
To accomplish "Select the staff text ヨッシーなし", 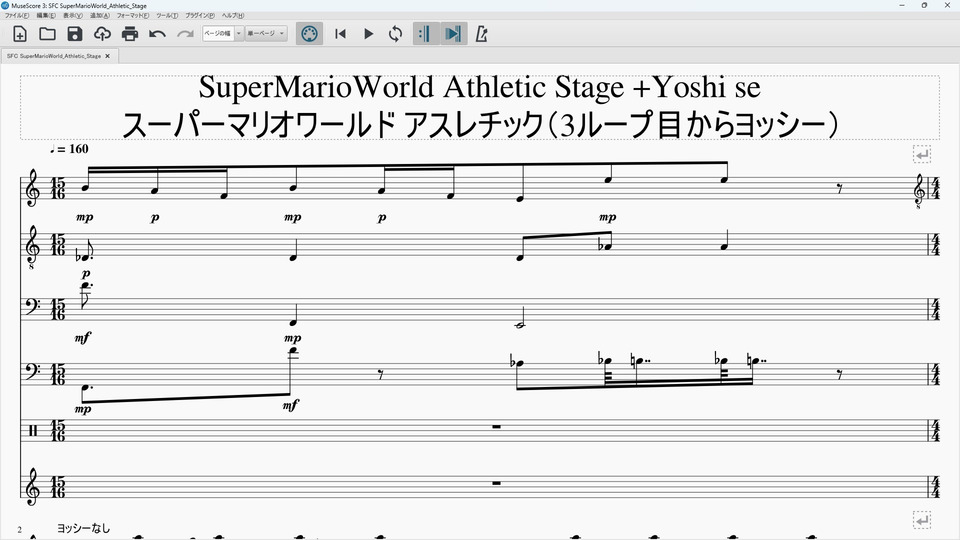I will 84,528.
